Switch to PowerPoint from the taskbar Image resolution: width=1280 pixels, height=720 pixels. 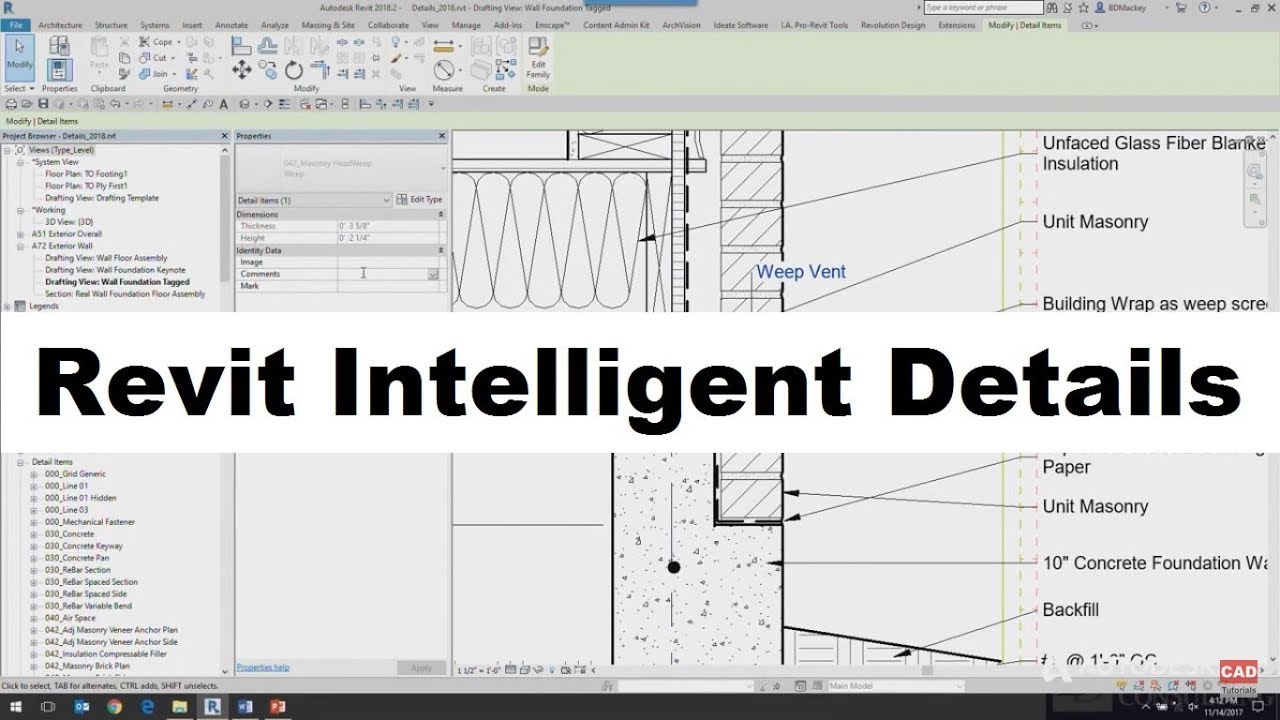point(280,706)
